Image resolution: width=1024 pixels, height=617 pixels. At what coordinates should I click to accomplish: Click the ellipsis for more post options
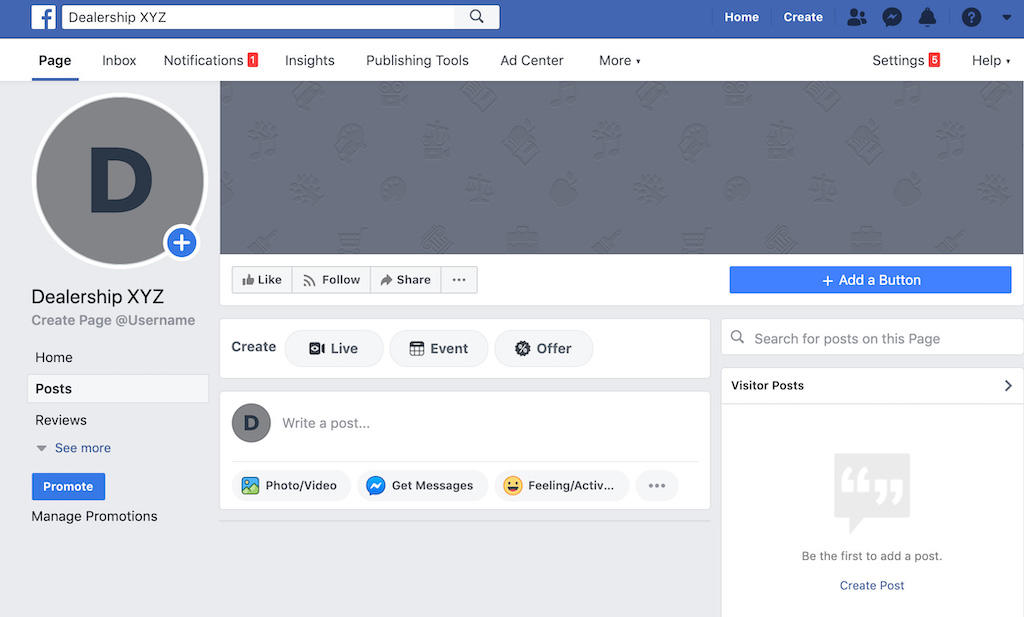pos(657,486)
